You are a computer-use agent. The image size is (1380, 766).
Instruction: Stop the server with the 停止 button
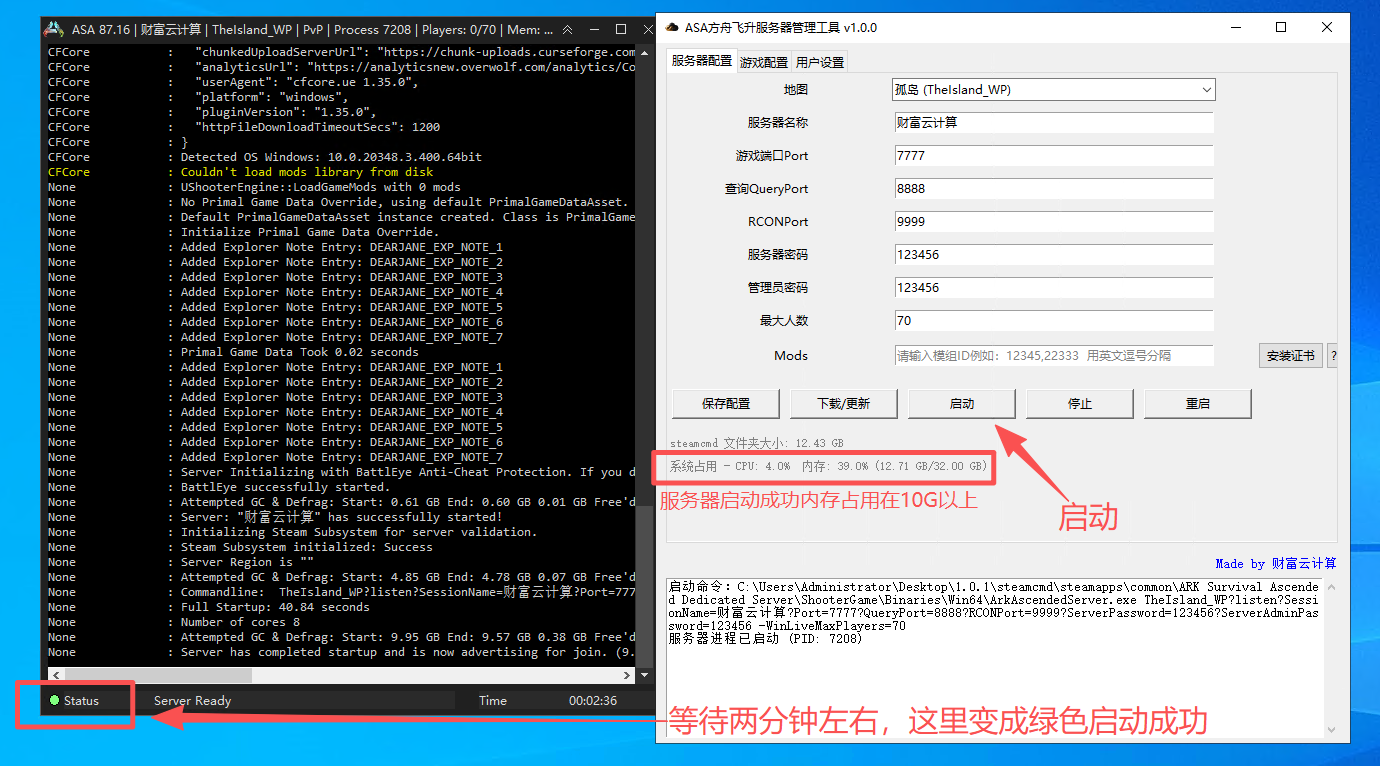1080,404
